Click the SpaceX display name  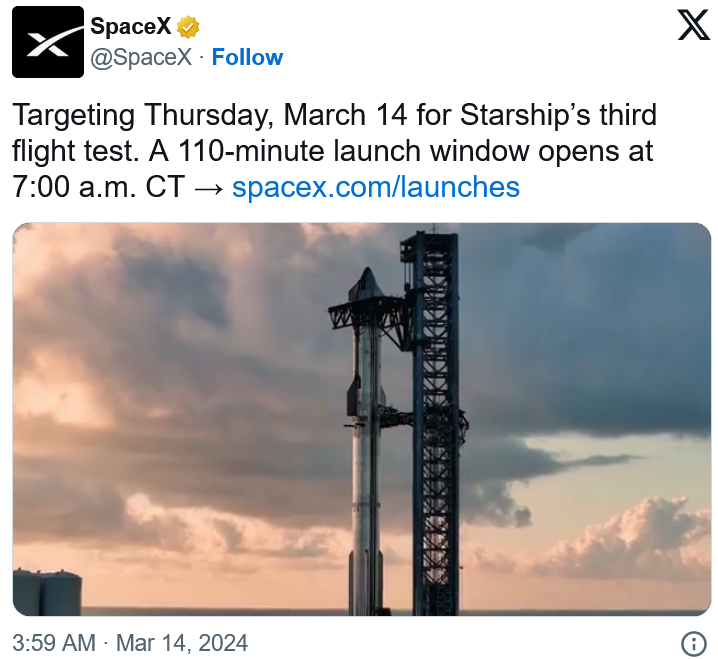pos(131,26)
